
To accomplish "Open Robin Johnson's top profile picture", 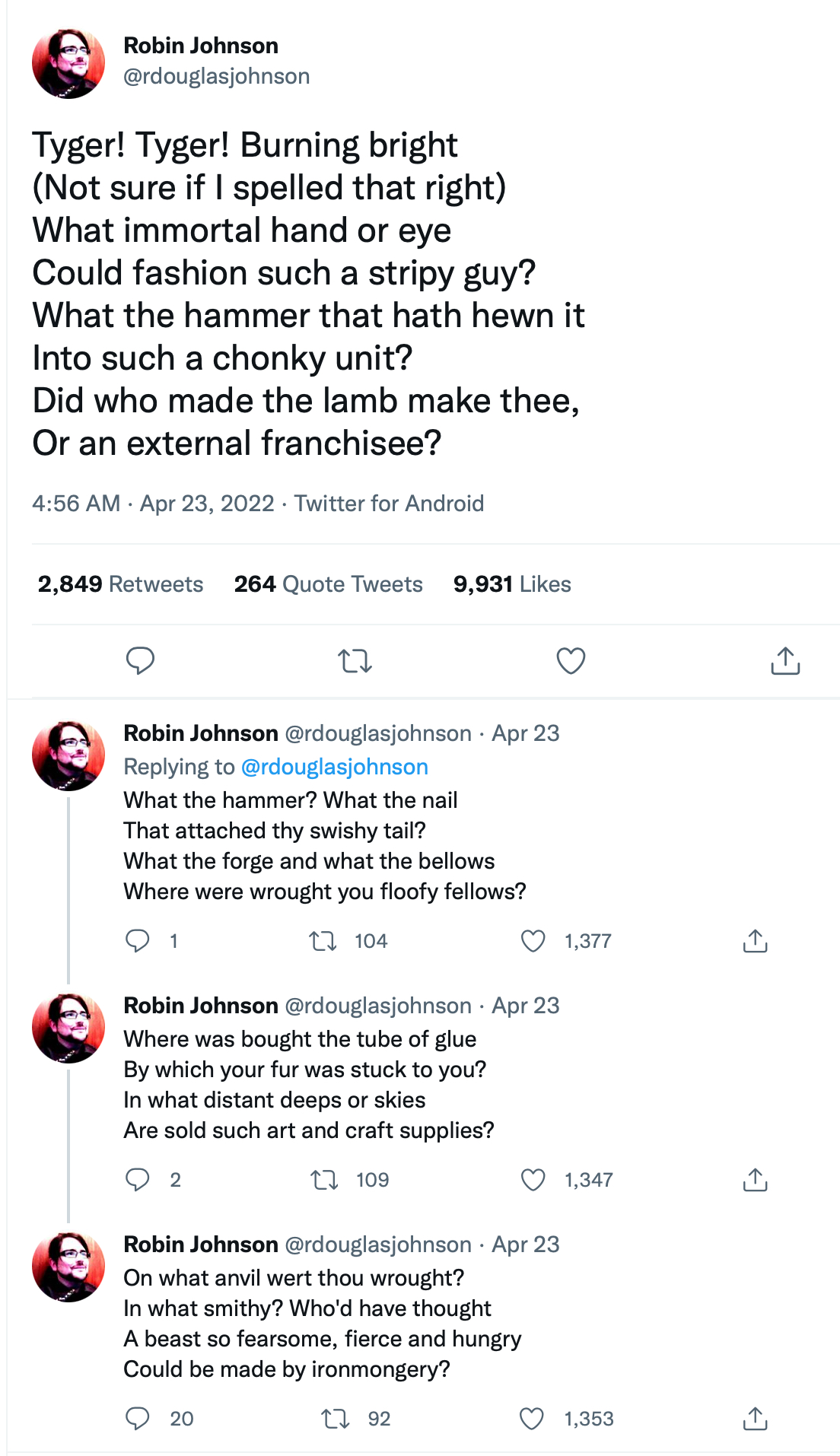I will [x=68, y=64].
